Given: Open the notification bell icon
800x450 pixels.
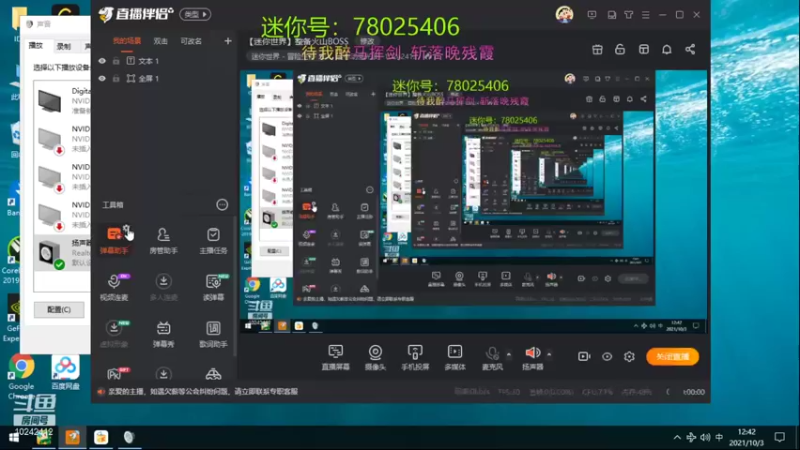Looking at the screenshot, I should pyautogui.click(x=667, y=49).
